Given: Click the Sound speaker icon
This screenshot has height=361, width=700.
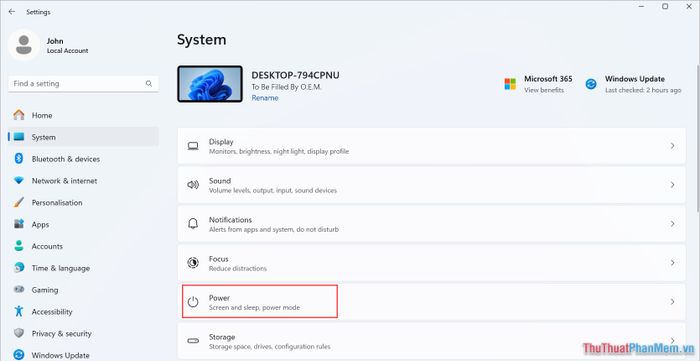Looking at the screenshot, I should [x=193, y=185].
